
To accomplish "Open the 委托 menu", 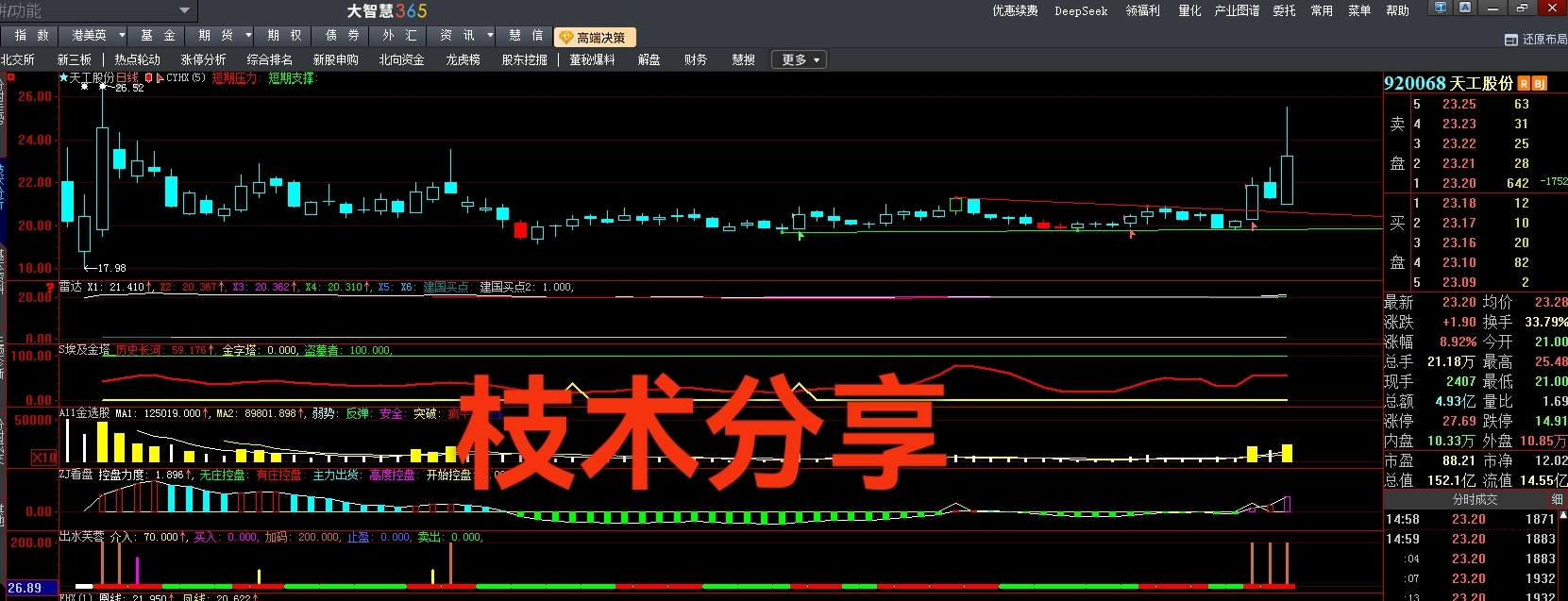I will (1284, 10).
